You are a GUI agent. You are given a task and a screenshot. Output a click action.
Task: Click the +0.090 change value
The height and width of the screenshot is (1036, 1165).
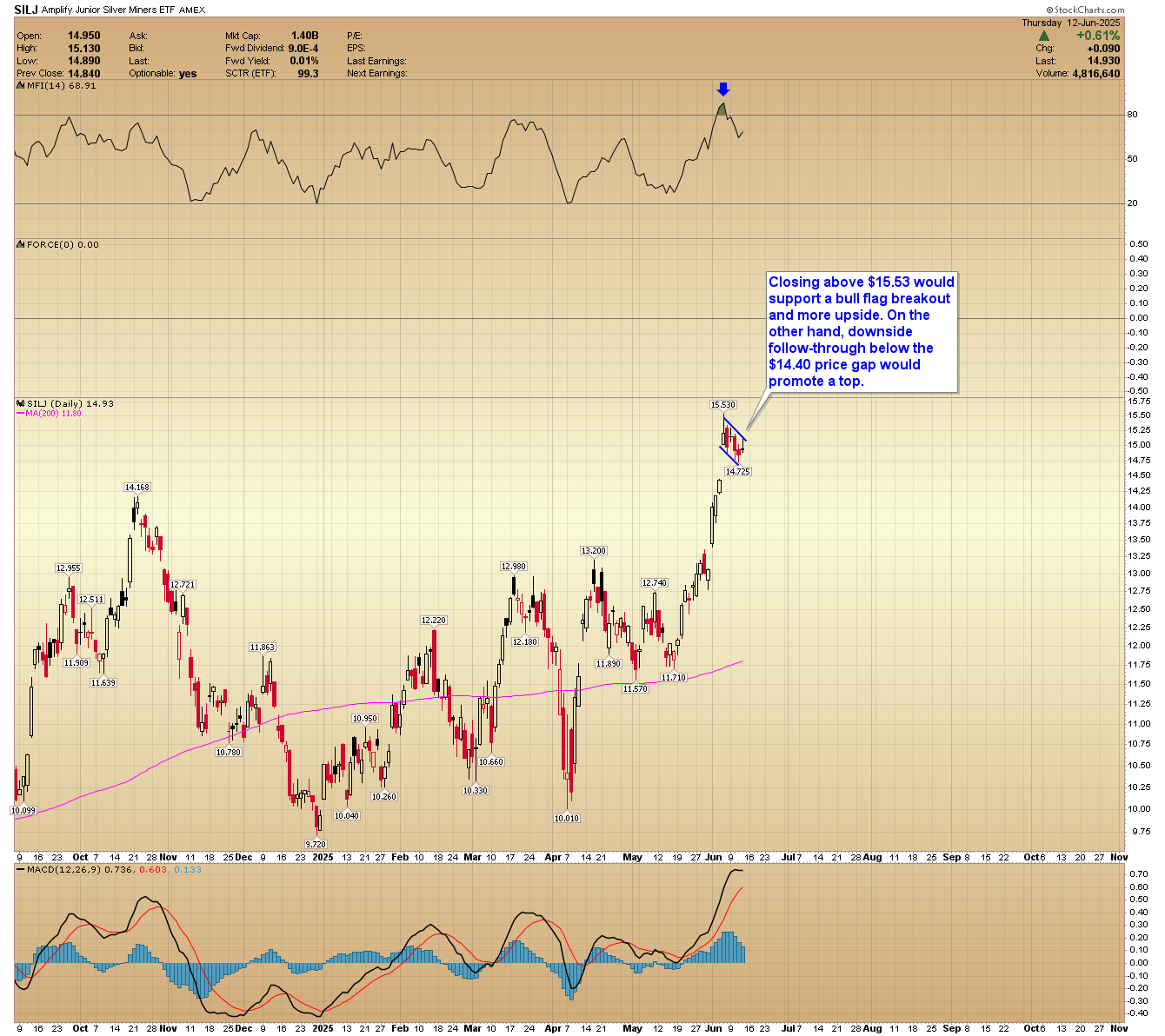point(1104,49)
